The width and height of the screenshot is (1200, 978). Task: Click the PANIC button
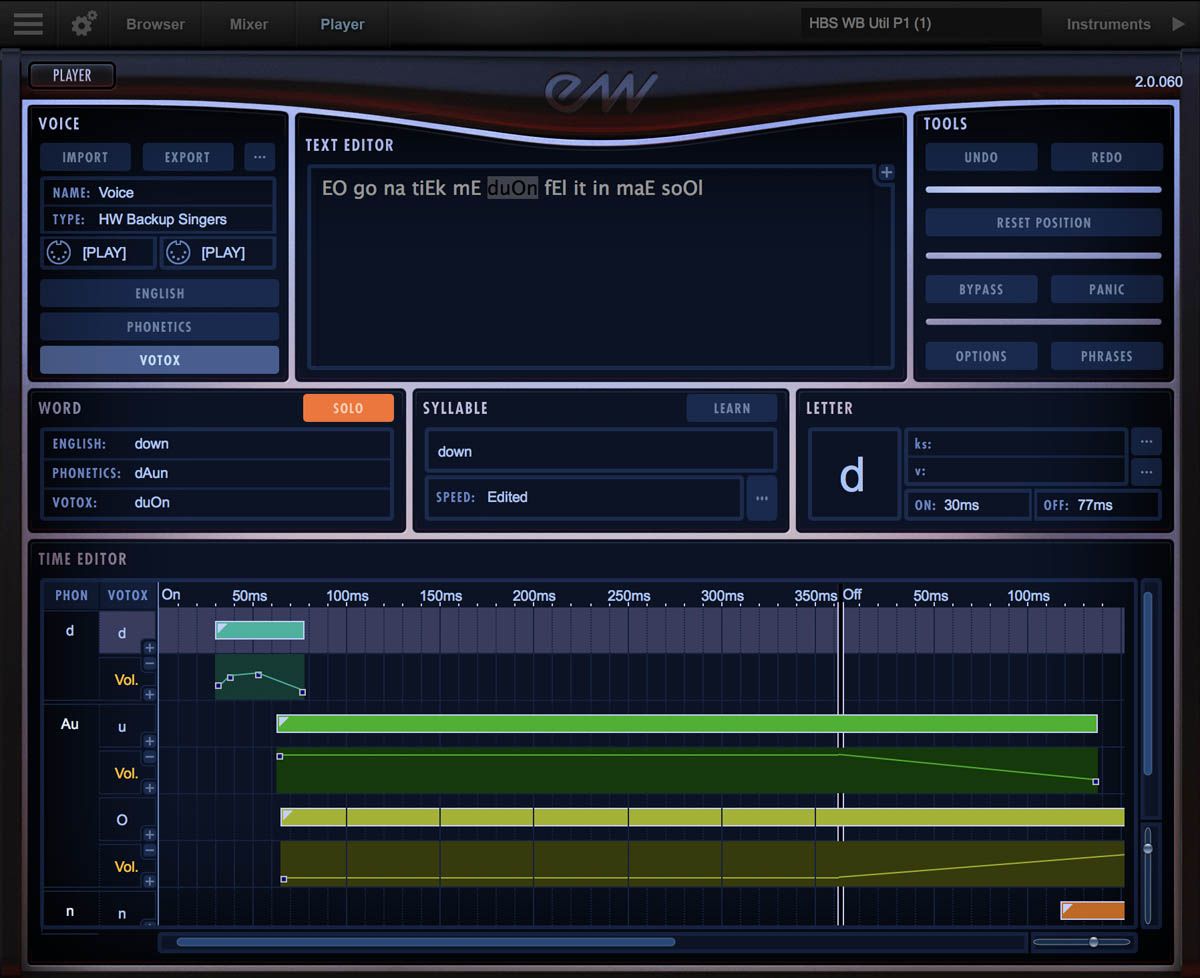pyautogui.click(x=1107, y=289)
